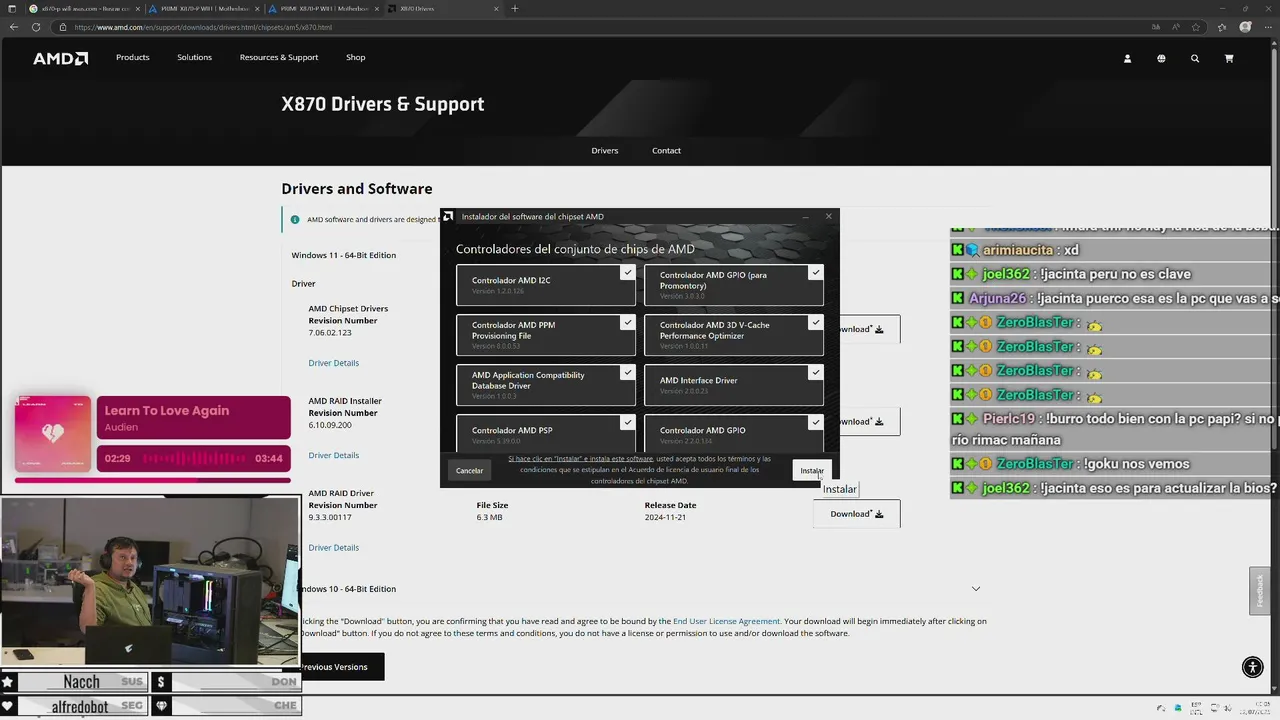Click the browser address bar URL
This screenshot has width=1280, height=720.
coord(202,27)
